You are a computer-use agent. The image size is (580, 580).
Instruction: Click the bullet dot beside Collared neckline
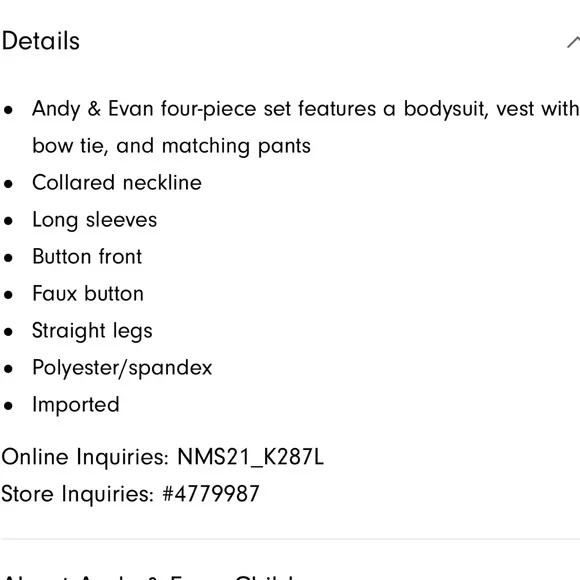[8, 184]
